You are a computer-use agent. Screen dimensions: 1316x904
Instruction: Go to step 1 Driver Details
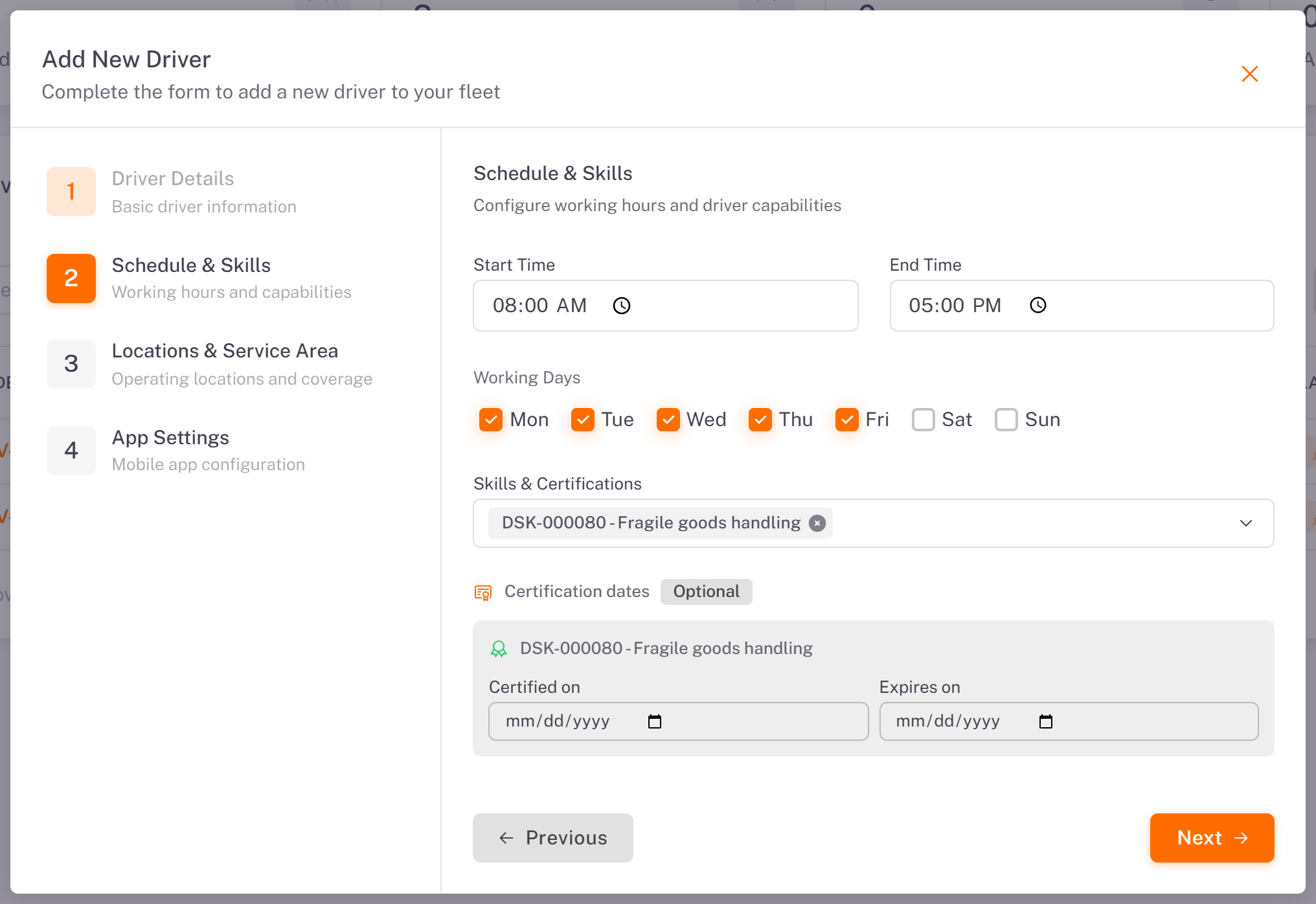coord(172,192)
